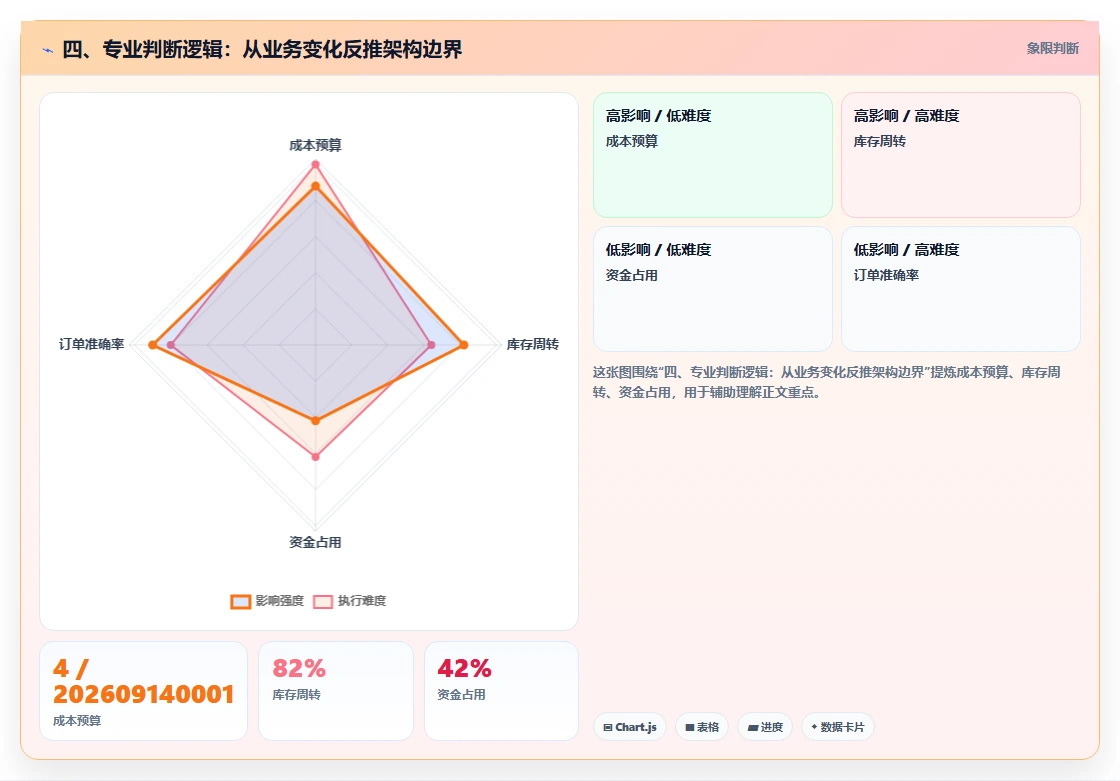Click the heading 四、专业判断逻辑：从业务变化反推架构边界

point(262,49)
